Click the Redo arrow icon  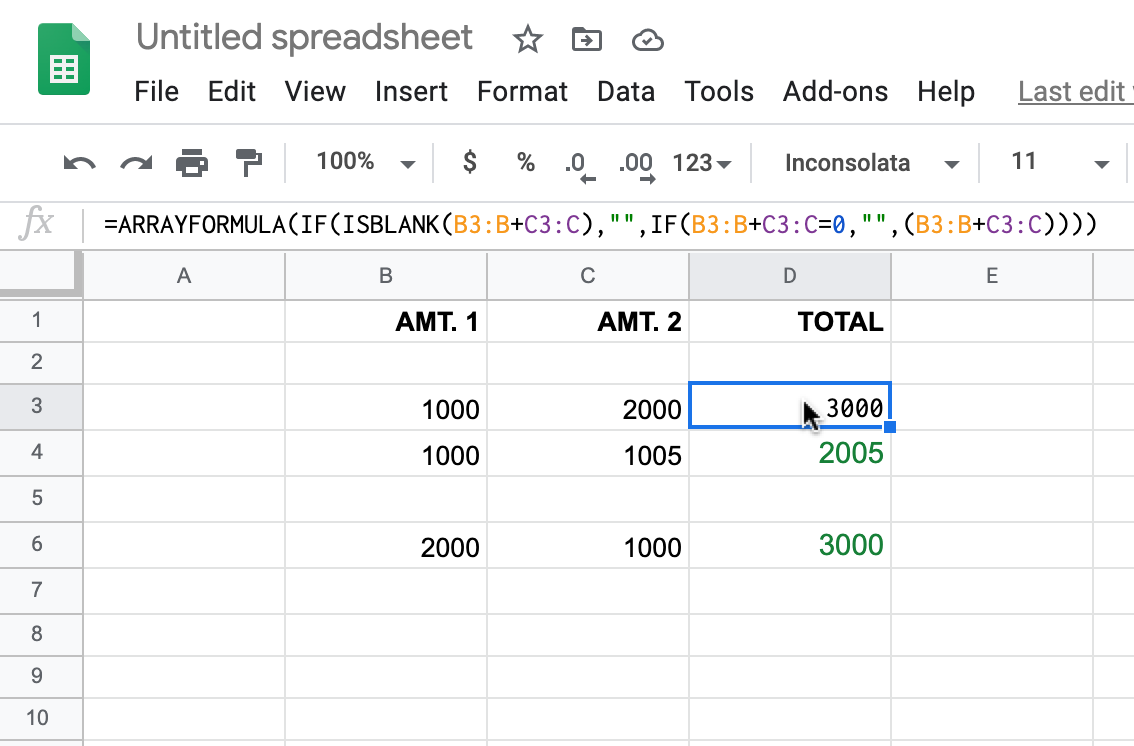click(x=136, y=163)
